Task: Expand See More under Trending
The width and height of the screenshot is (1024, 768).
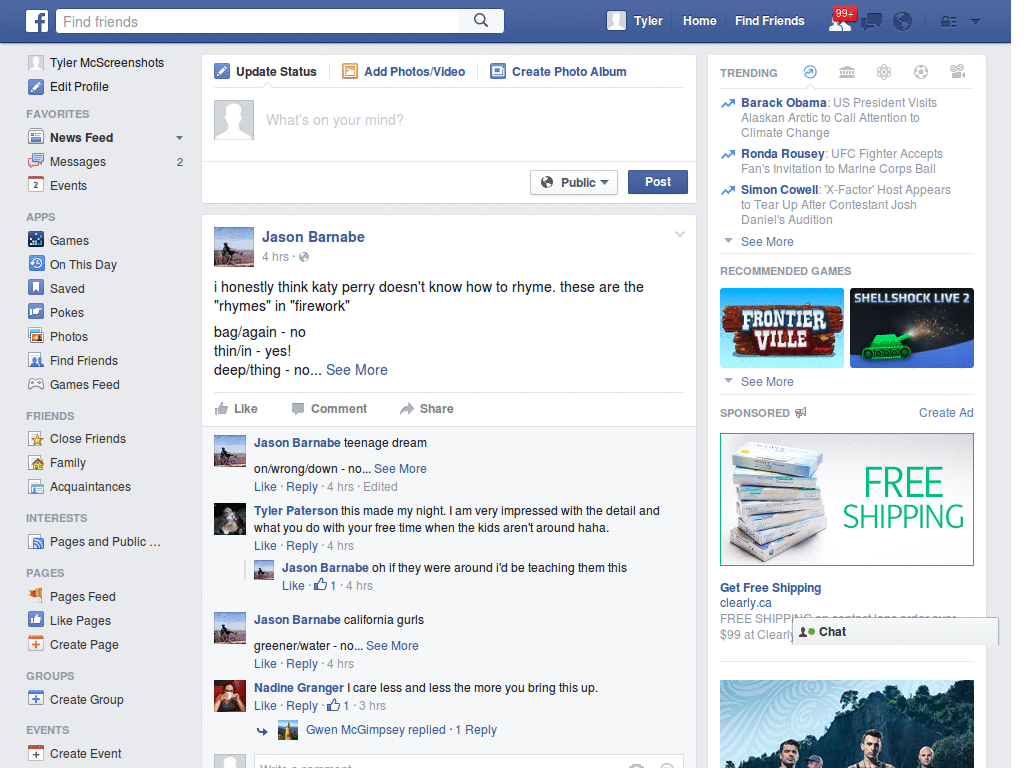Action: [767, 242]
